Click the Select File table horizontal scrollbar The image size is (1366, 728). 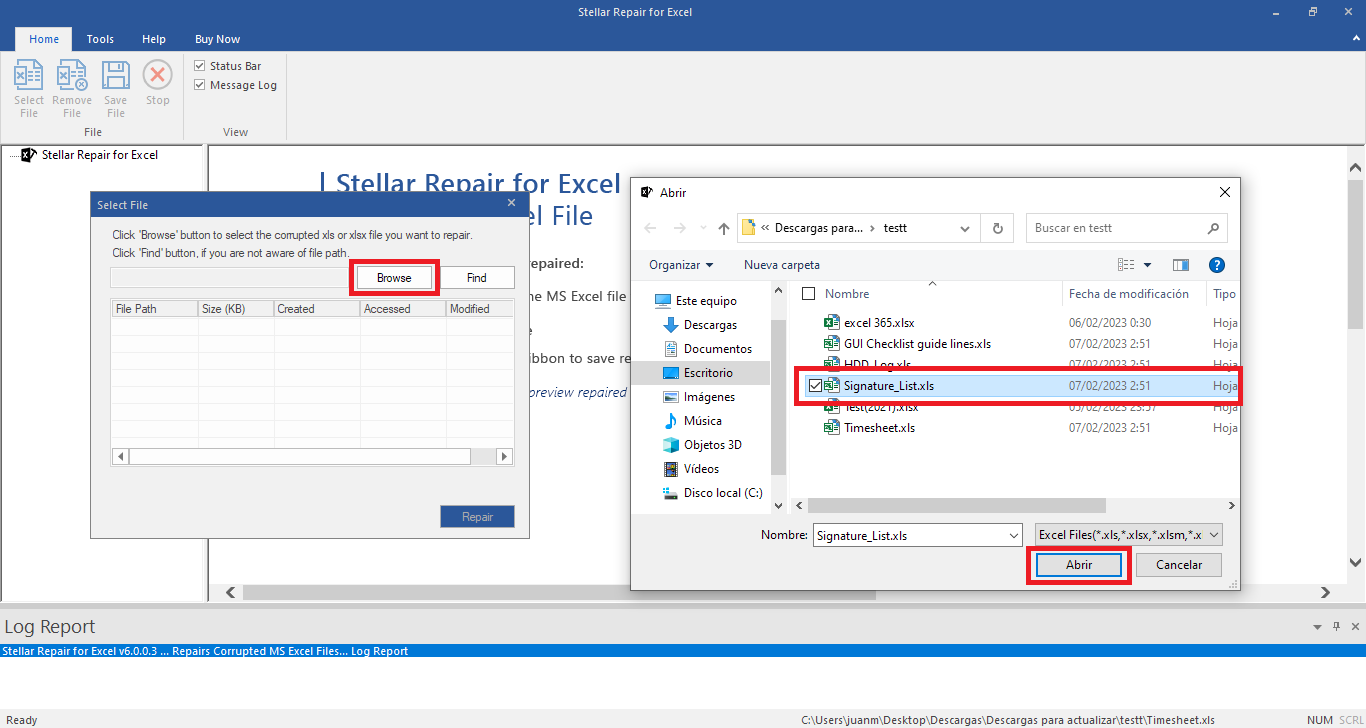click(x=300, y=456)
